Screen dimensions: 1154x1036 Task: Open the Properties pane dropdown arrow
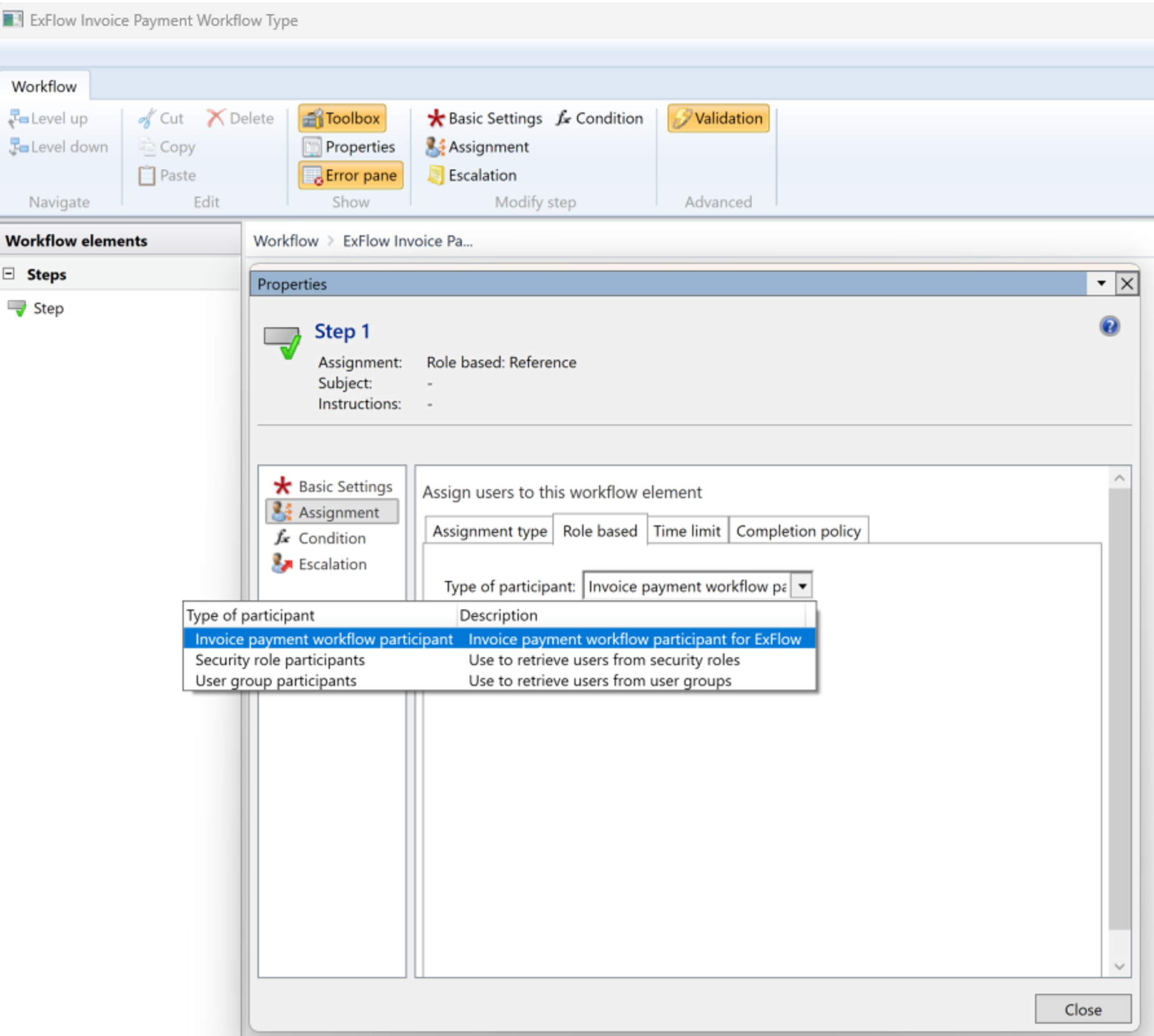(1101, 284)
